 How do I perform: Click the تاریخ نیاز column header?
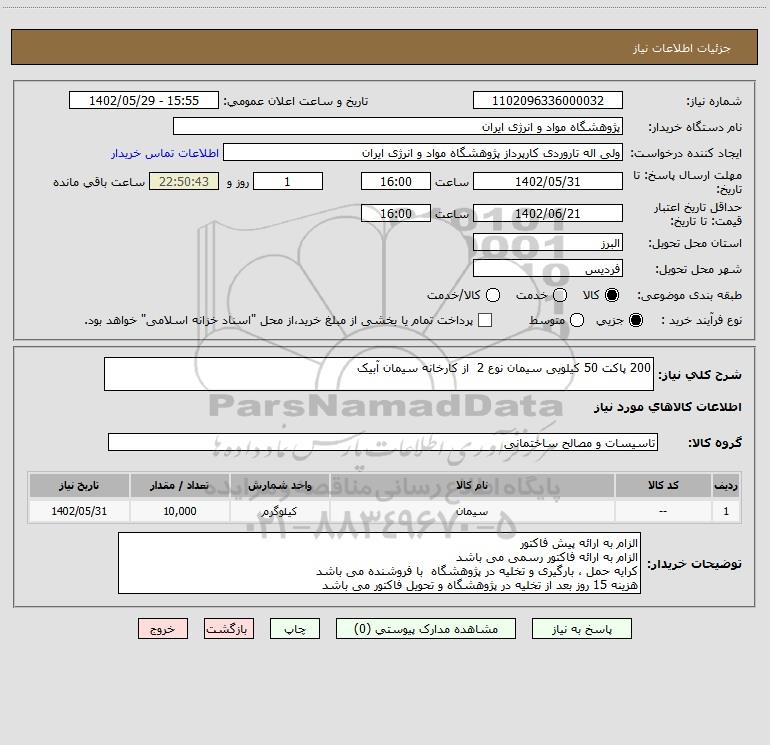79,486
